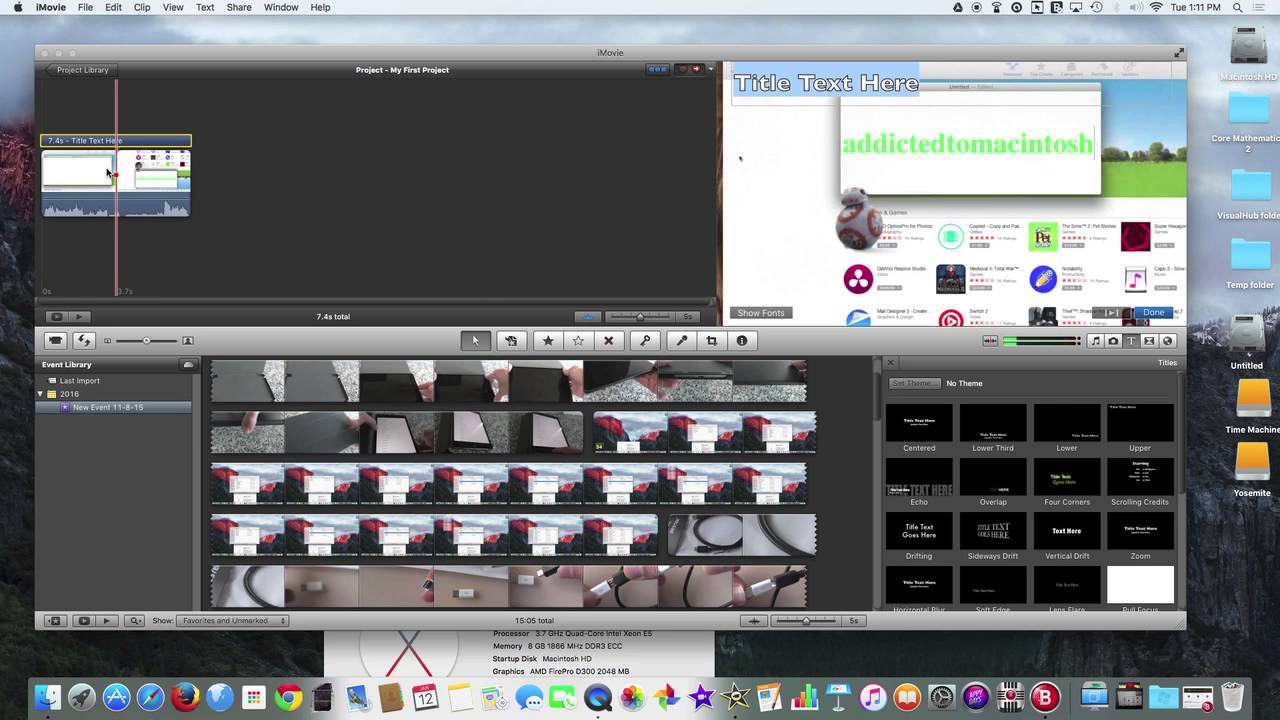Close the Titles browser with X

890,363
